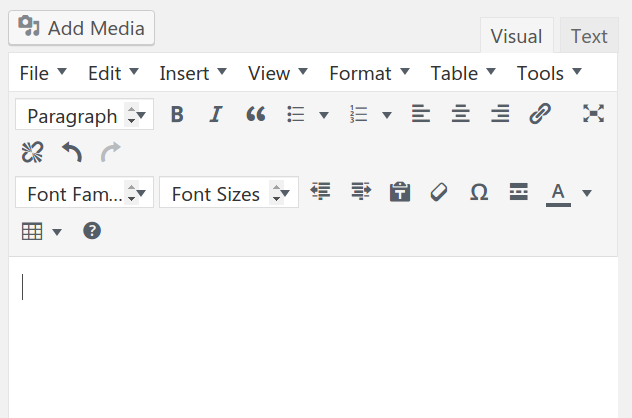The width and height of the screenshot is (632, 418).
Task: Open keyboard shortcuts help icon
Action: [92, 232]
